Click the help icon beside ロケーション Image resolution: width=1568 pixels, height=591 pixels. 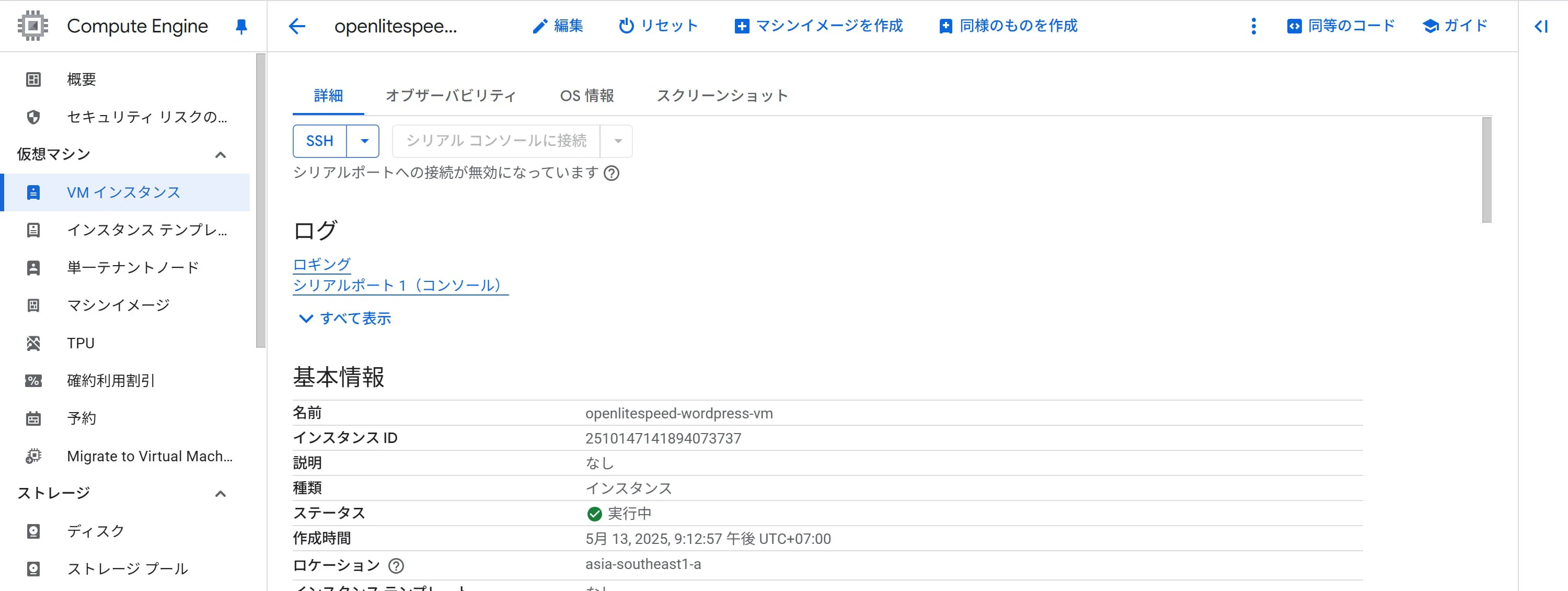(x=396, y=566)
